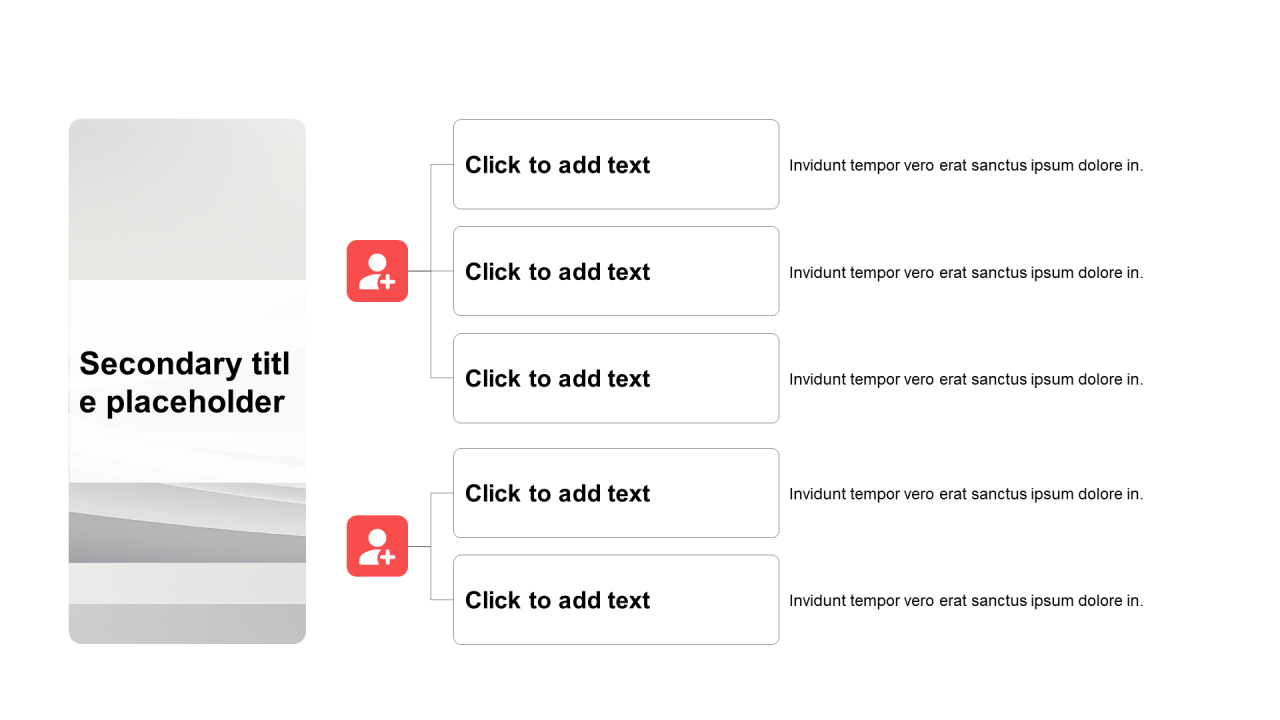Click the second 'Invidunt tempor vero' description line
Screen dimensions: 1280x720
tap(965, 273)
